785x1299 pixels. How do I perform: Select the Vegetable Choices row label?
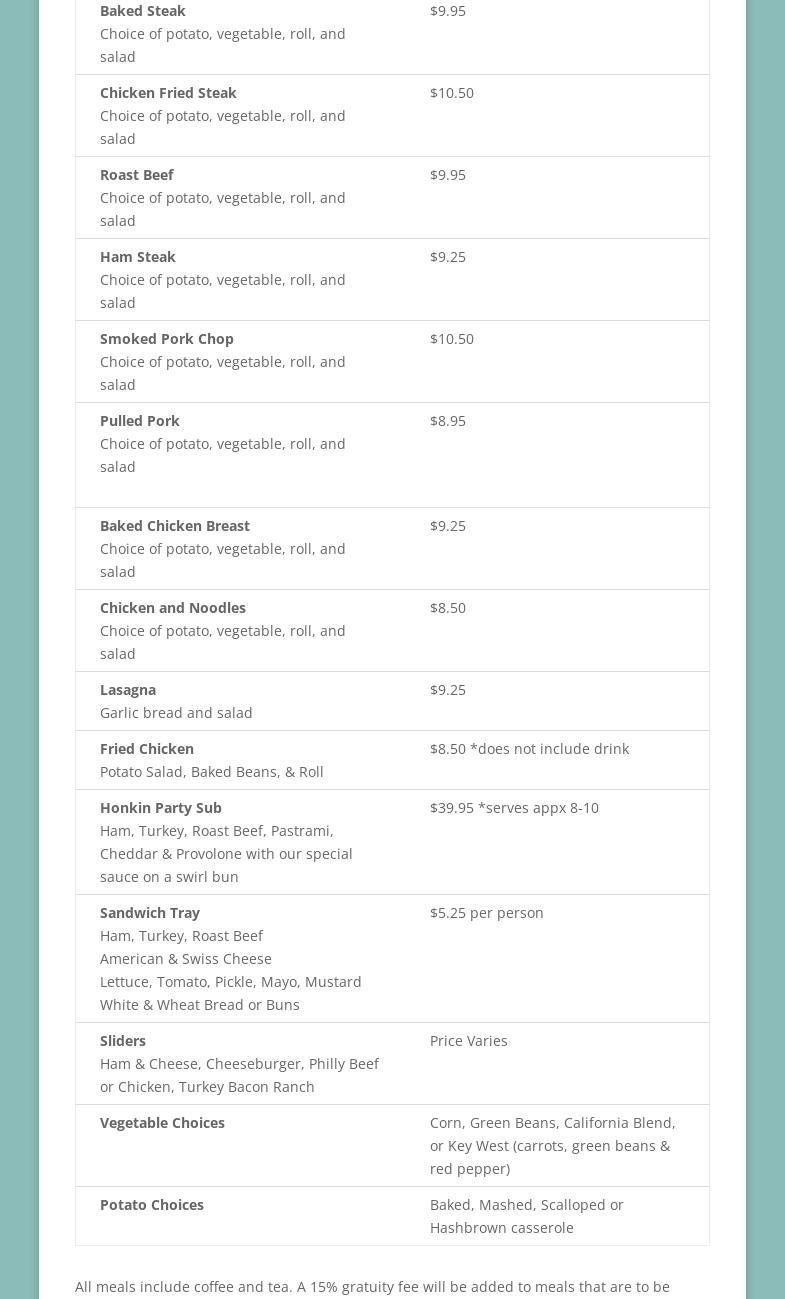click(x=162, y=1123)
